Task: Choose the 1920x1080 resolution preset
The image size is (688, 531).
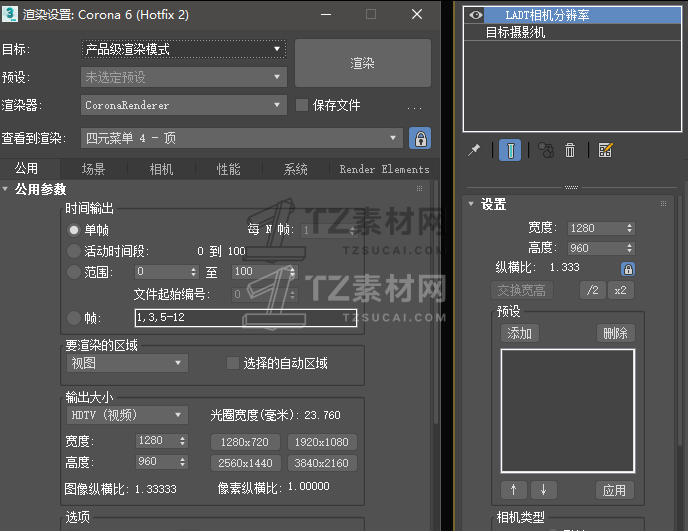Action: [322, 442]
